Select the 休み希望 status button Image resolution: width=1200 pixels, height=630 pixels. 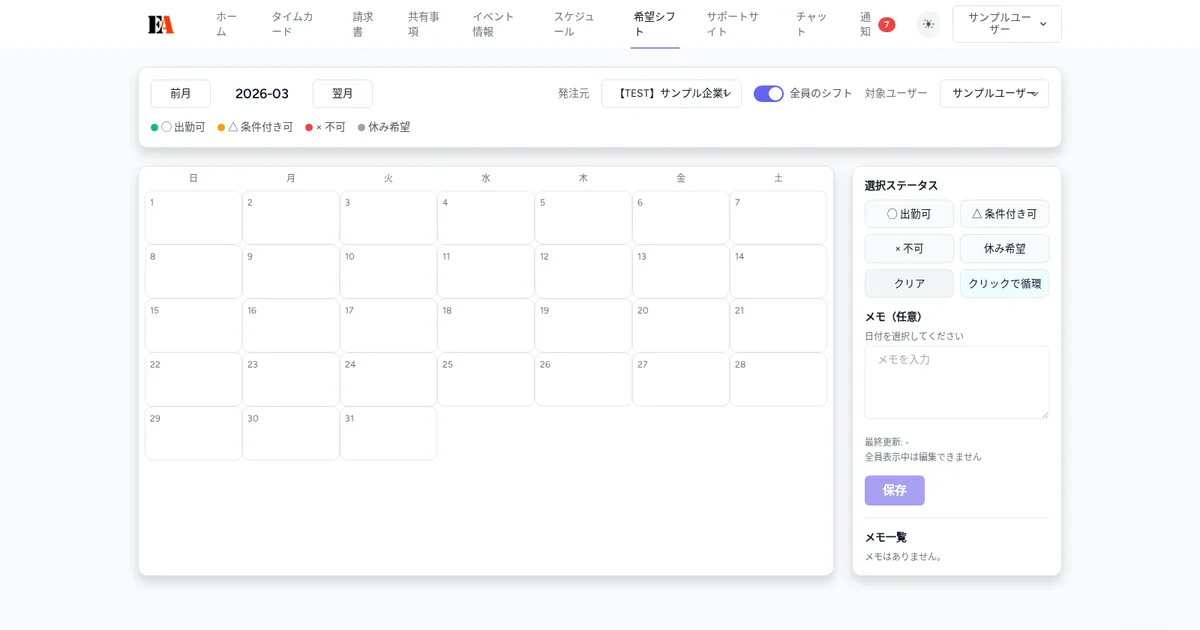point(1004,248)
